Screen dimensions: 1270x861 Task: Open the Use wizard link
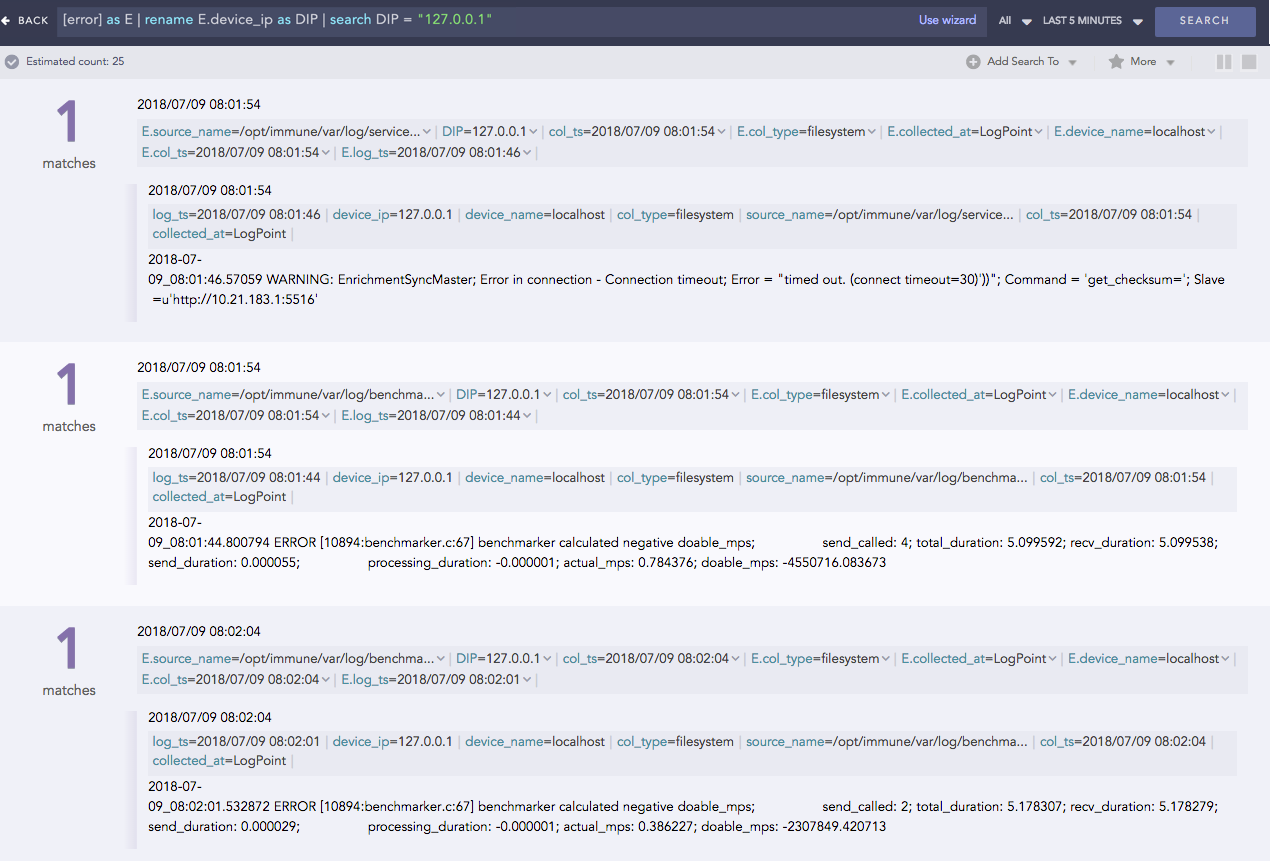coord(947,20)
